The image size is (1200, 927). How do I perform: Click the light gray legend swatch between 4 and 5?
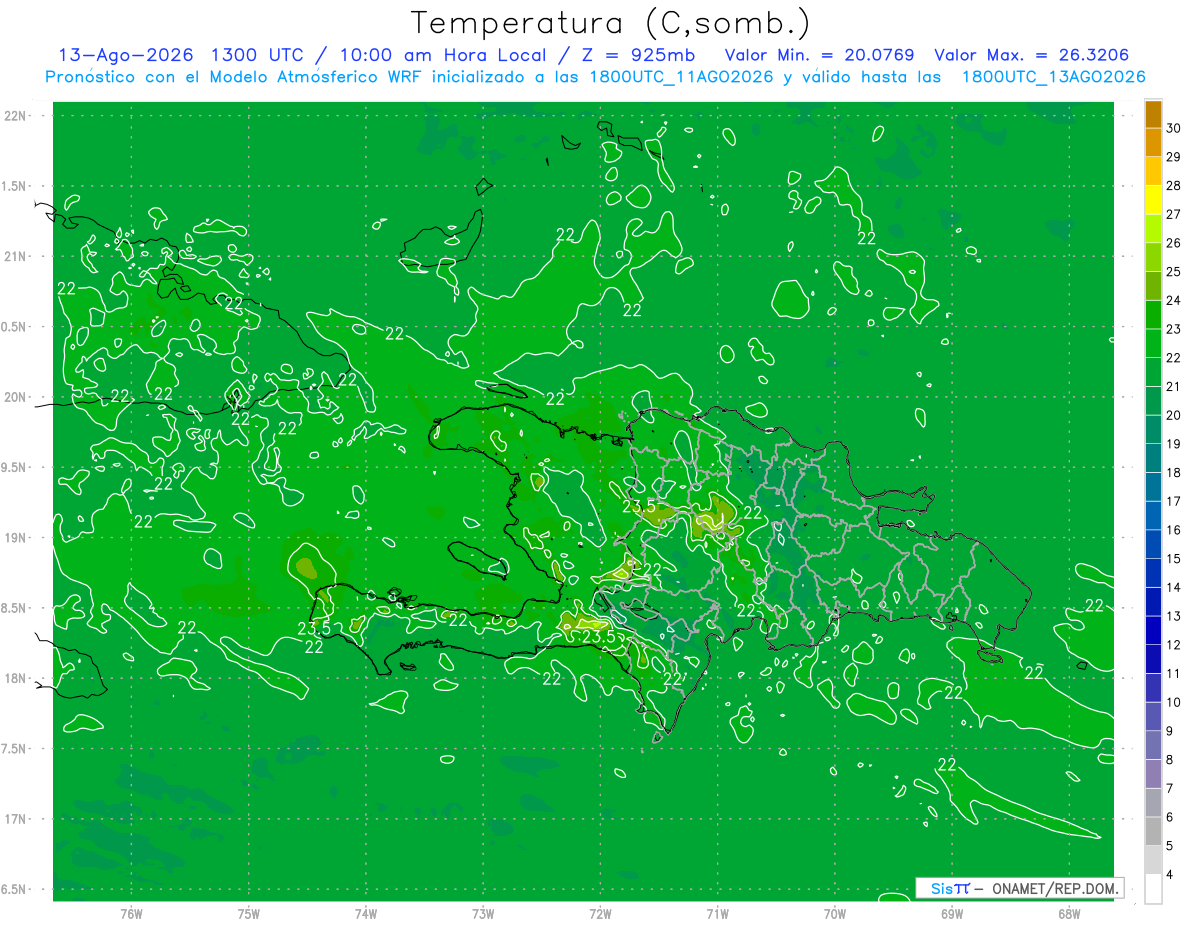[x=1153, y=860]
